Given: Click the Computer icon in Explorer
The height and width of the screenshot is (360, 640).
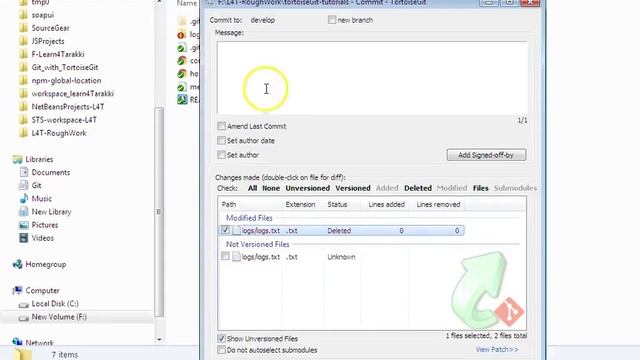Looking at the screenshot, I should click(x=17, y=290).
